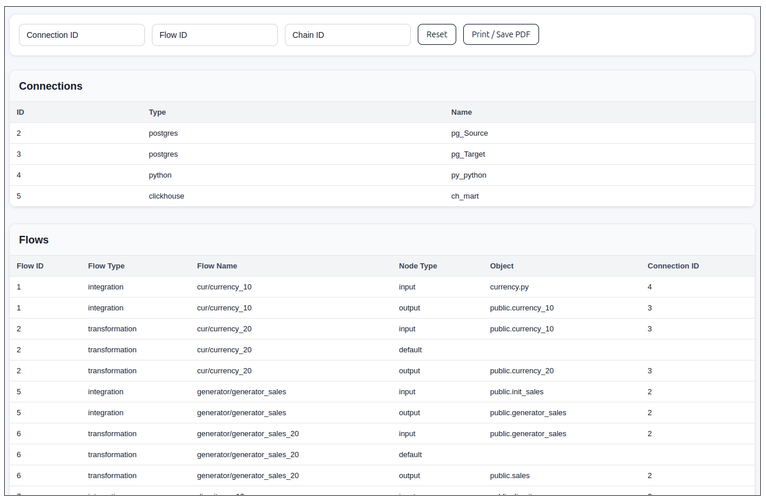Viewport: 766px width, 502px height.
Task: Click transformation type in public.currency_20 row
Action: coord(112,371)
